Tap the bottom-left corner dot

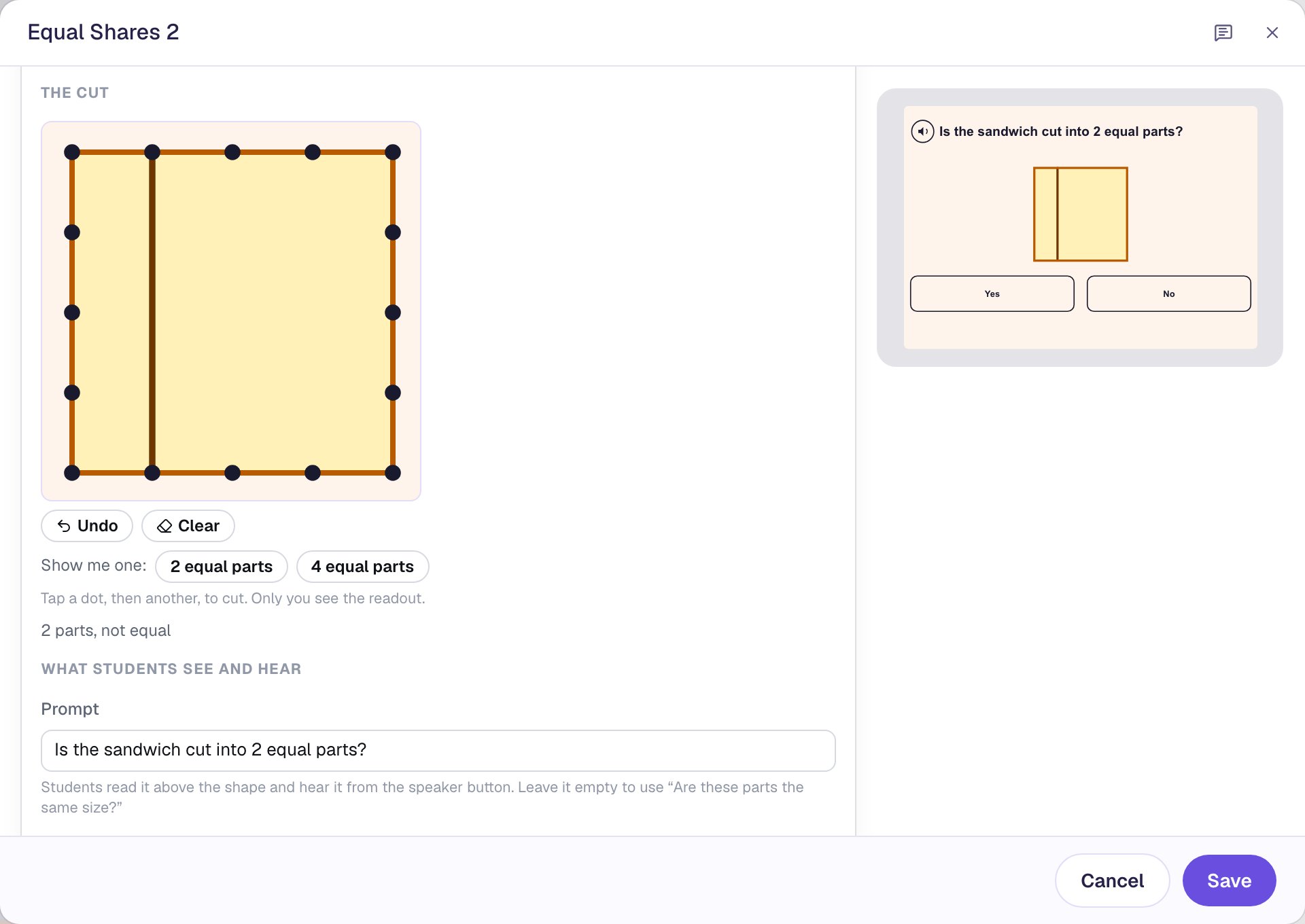point(72,473)
